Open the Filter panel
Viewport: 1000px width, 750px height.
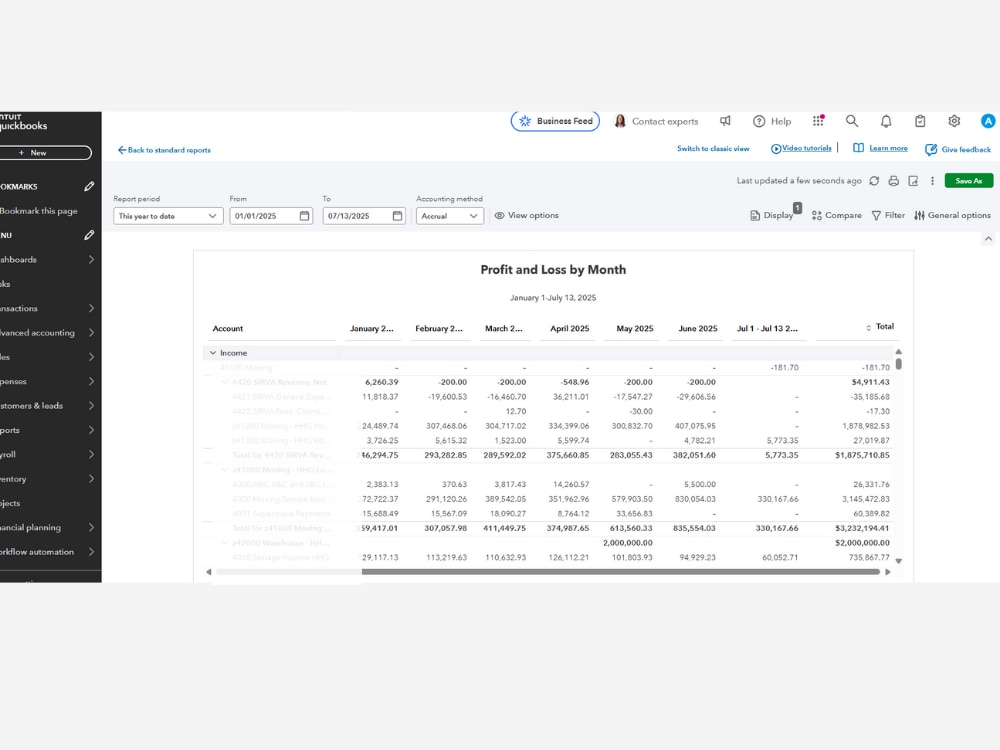point(888,216)
